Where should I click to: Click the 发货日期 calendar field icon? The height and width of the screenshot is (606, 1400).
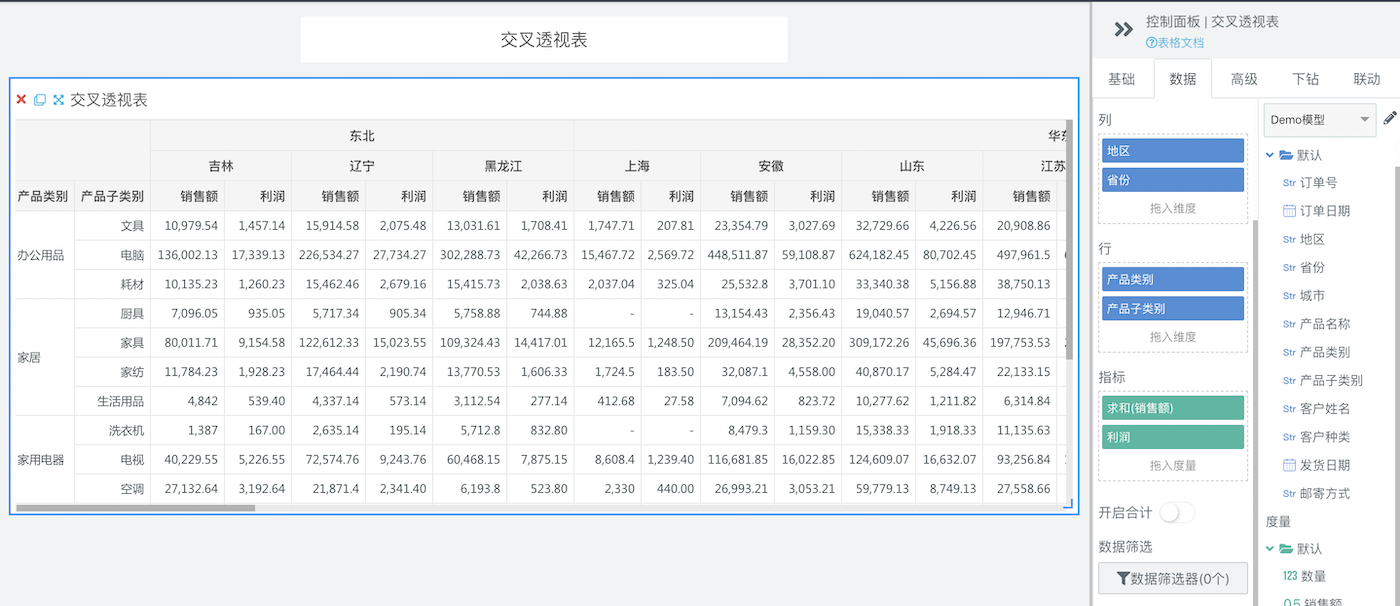(1289, 465)
